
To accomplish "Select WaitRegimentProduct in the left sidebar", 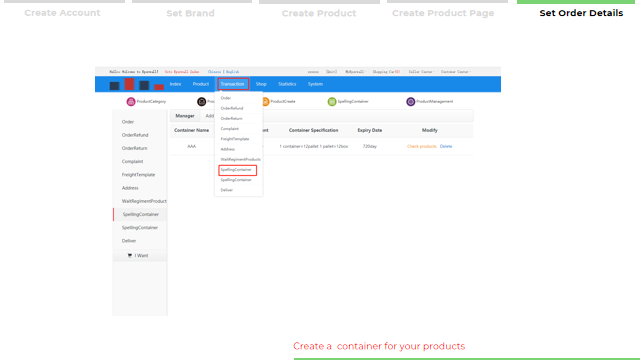I will click(x=144, y=201).
